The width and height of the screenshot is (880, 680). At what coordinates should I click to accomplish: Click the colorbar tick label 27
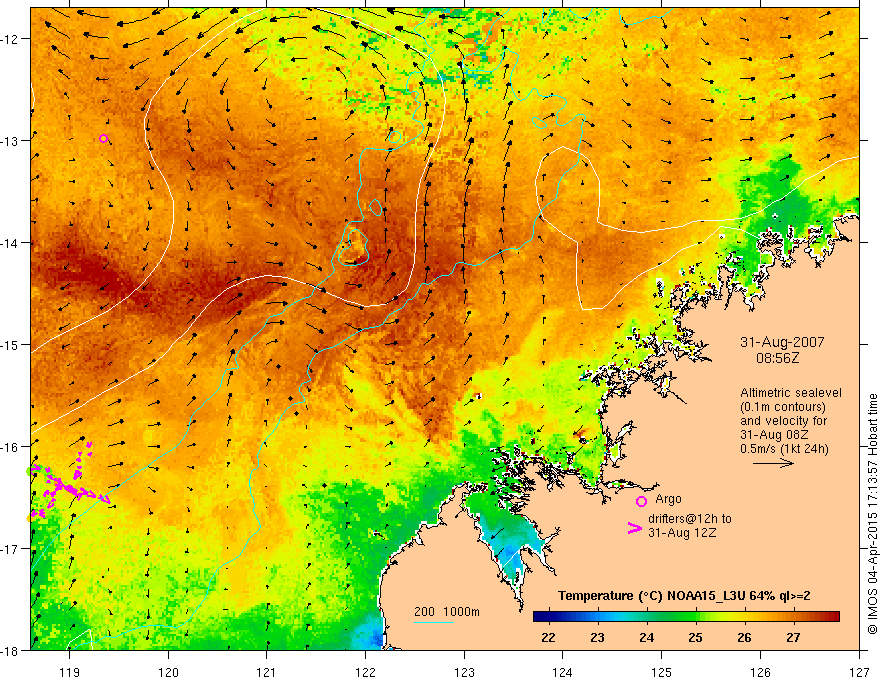click(793, 637)
